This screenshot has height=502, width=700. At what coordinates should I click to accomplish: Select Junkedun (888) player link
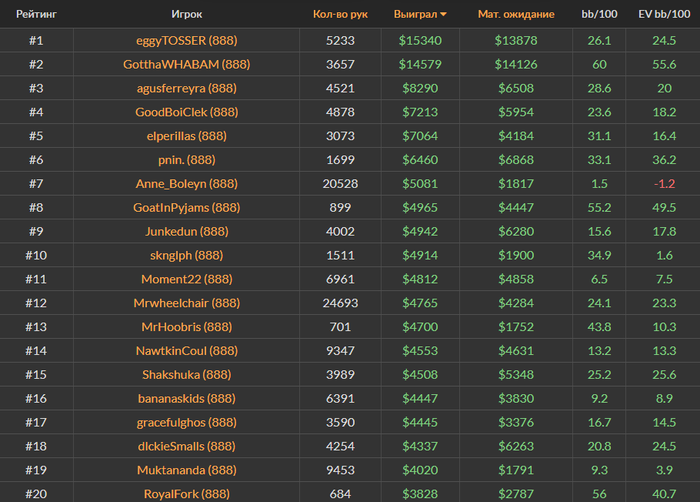(187, 231)
